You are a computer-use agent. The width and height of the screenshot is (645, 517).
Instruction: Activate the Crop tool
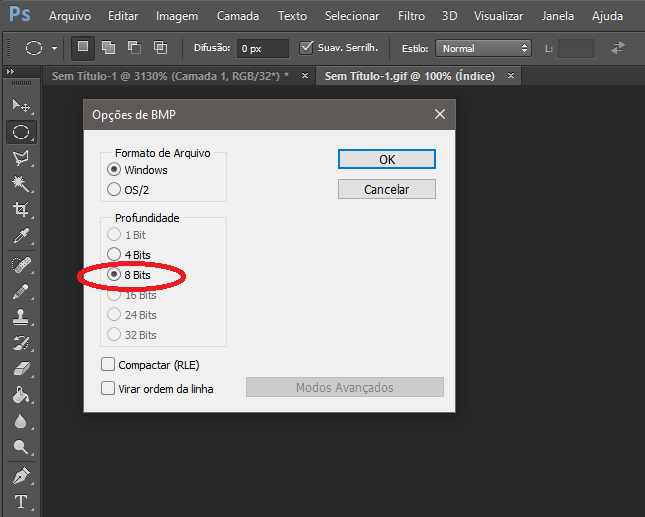pos(20,210)
